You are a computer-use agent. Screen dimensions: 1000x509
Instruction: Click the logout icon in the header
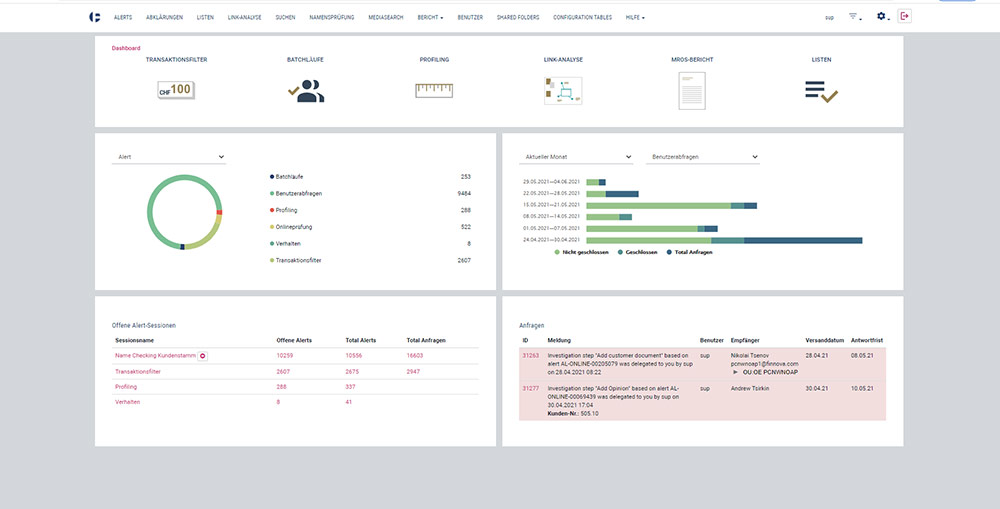pos(905,17)
